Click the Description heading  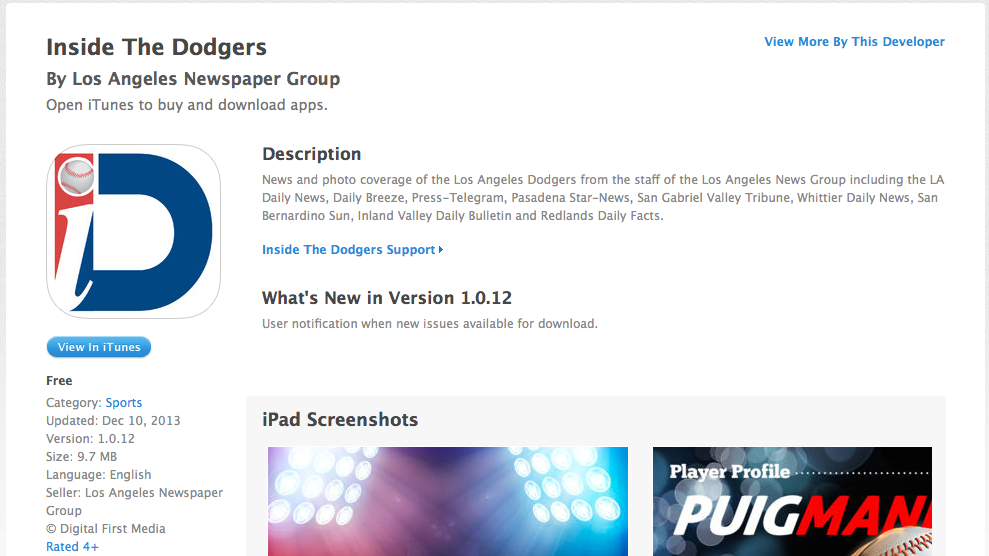point(312,154)
